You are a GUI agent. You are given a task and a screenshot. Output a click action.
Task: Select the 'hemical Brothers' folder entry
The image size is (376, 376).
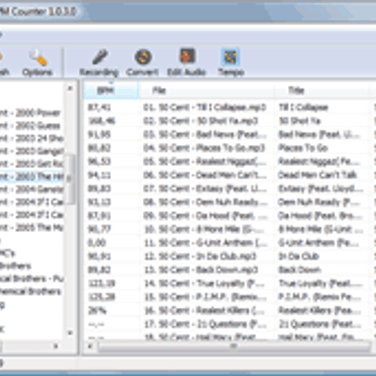point(31,291)
